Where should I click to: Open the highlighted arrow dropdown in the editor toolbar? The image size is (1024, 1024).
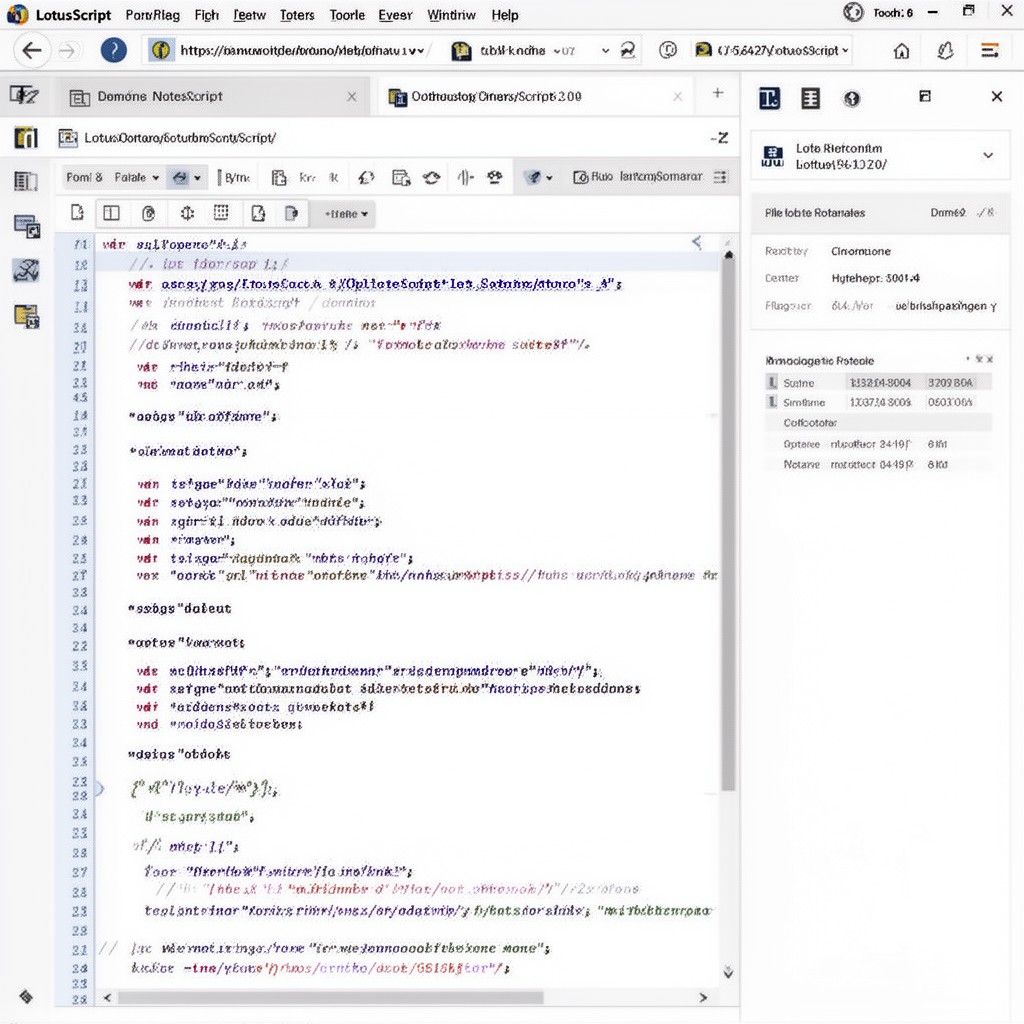coord(185,177)
